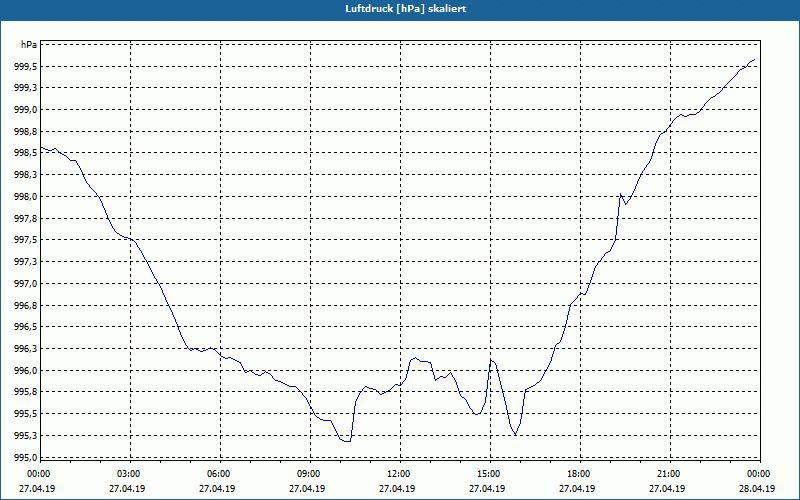Click the 996,3 y-axis value
Viewport: 800px width, 500px height.
click(25, 349)
